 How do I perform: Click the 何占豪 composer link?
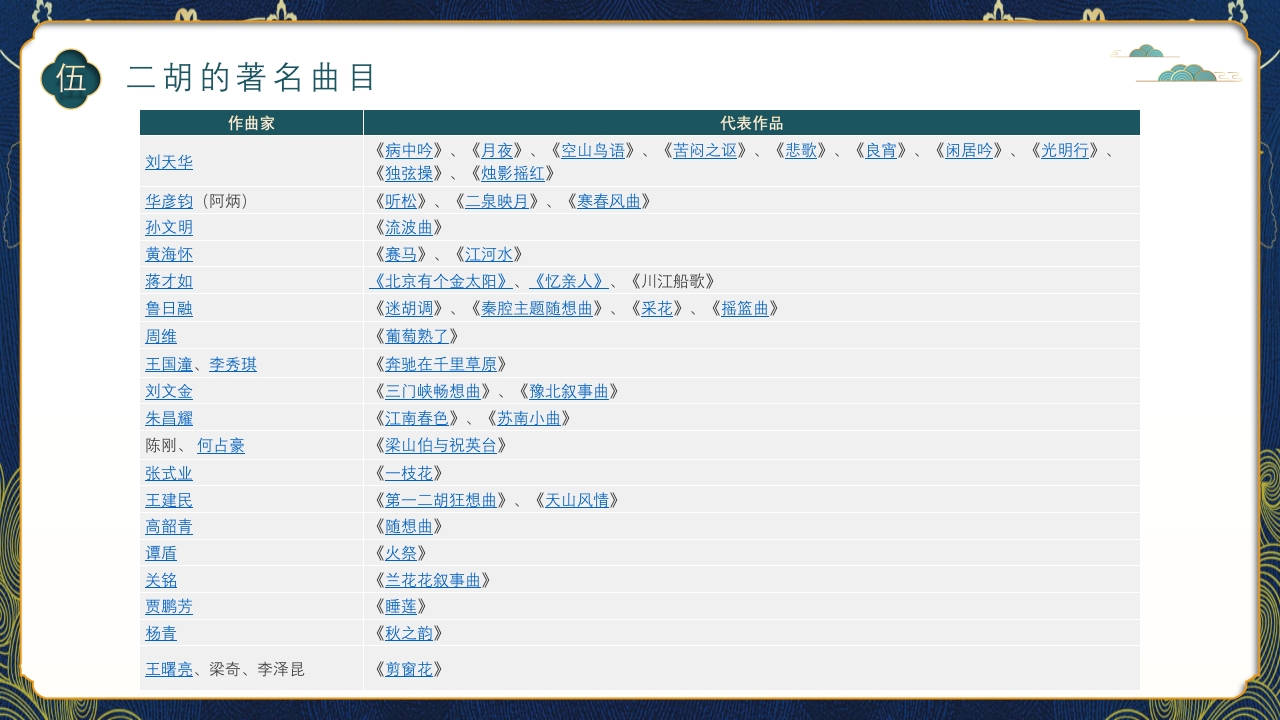click(221, 446)
